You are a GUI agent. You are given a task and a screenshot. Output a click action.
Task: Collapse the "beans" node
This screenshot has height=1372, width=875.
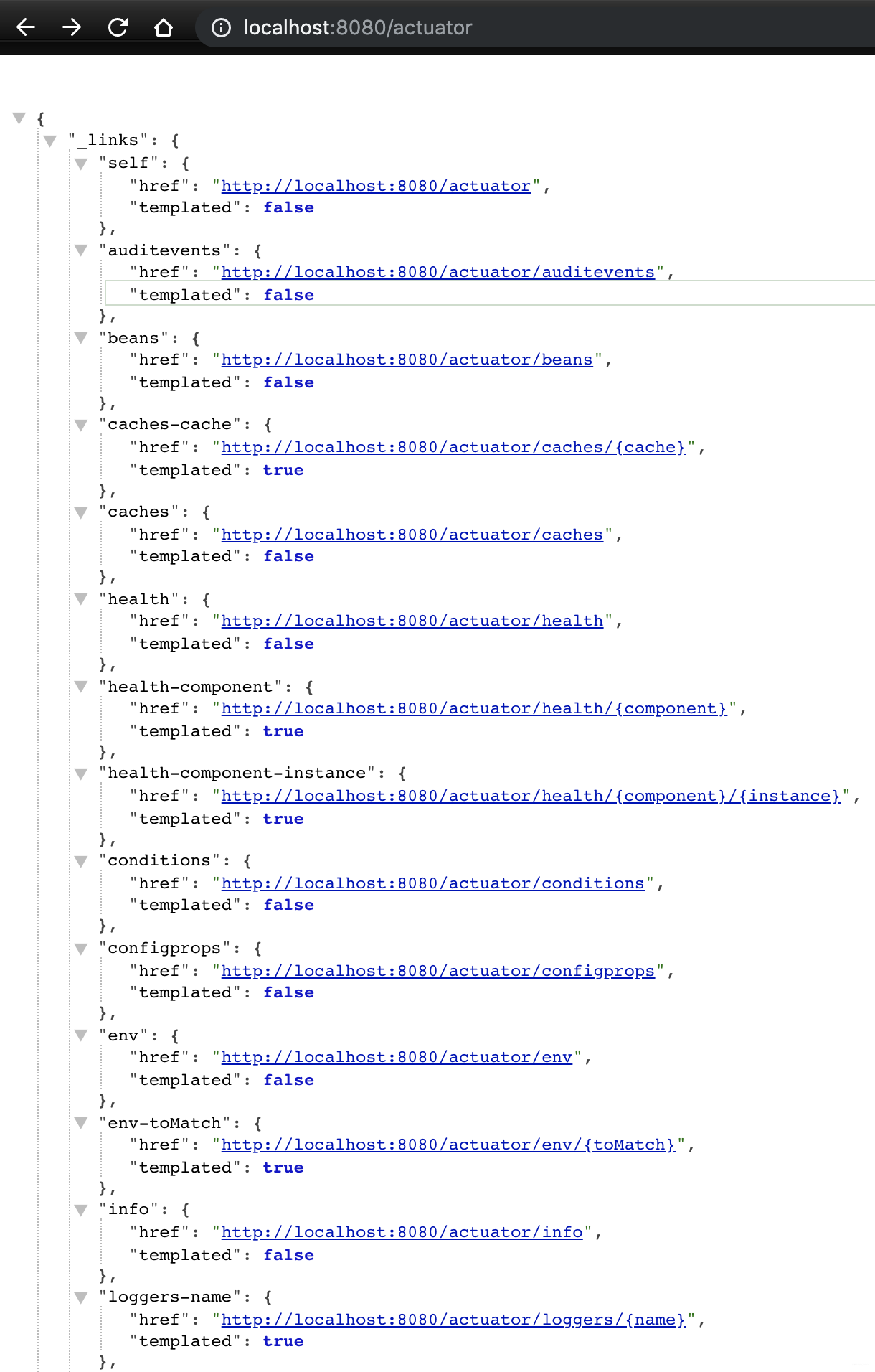point(81,338)
